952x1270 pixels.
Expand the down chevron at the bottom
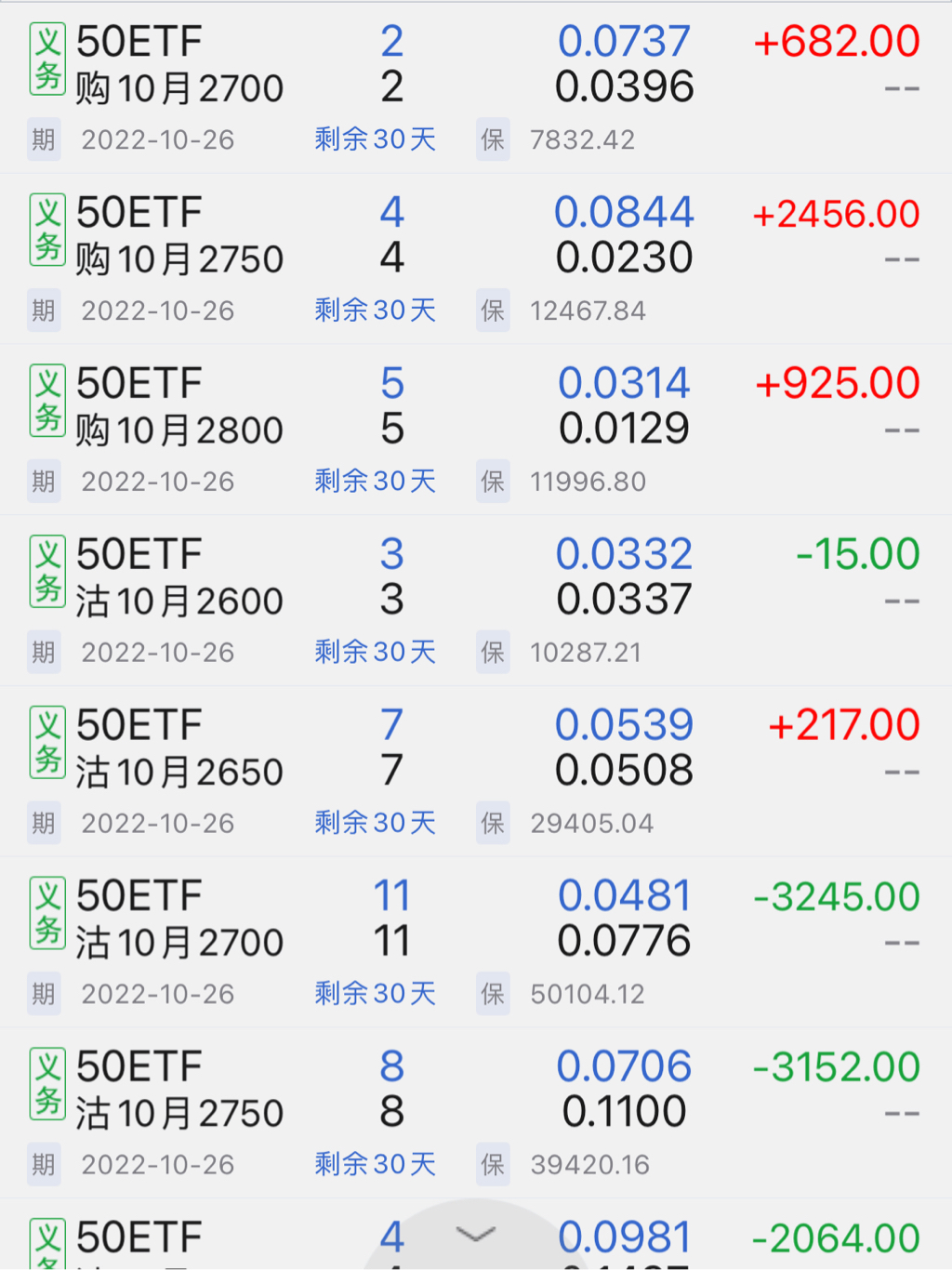[476, 1235]
